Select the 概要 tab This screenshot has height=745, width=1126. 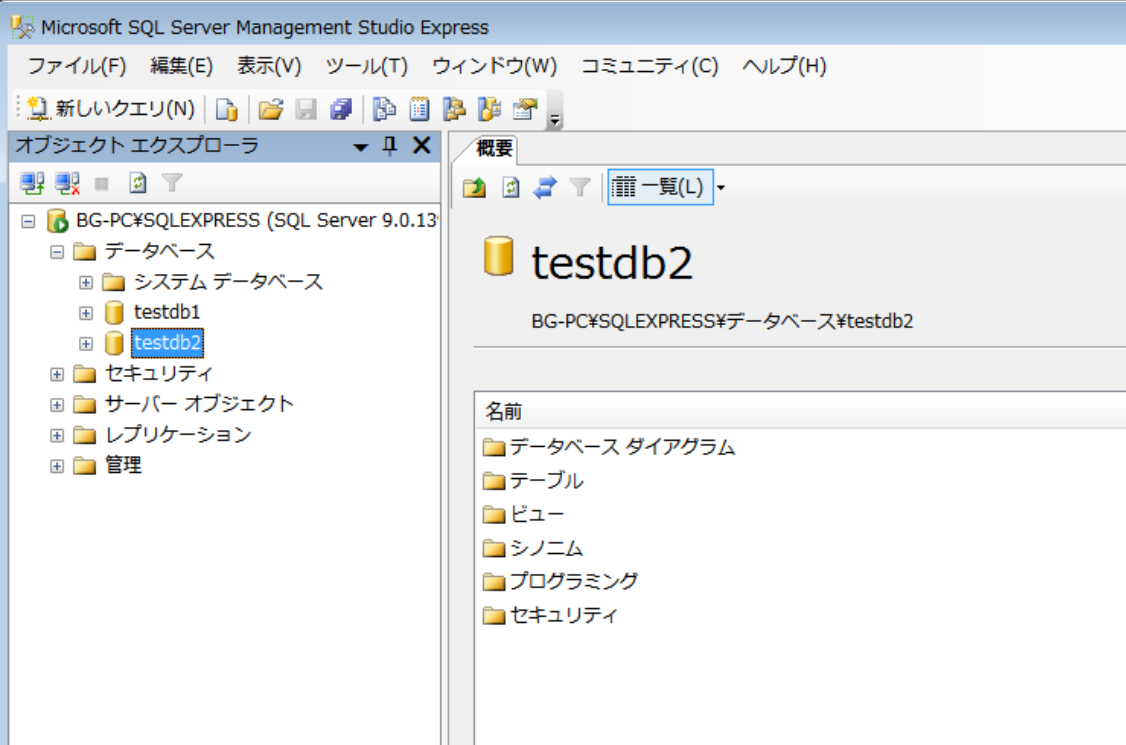coord(494,149)
